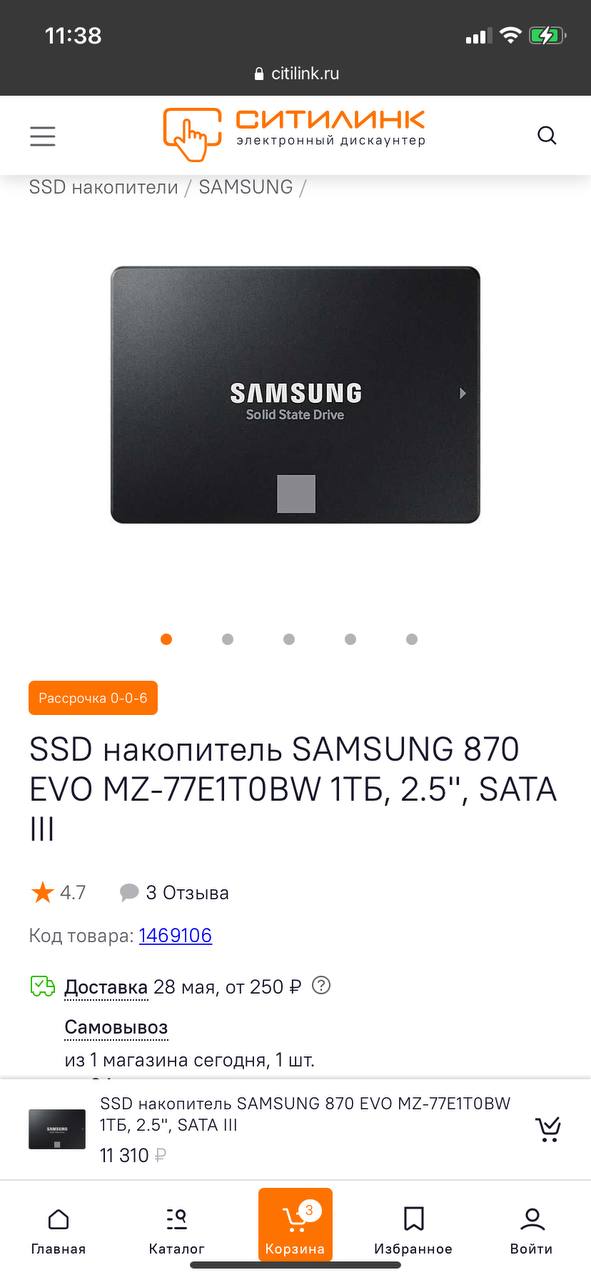The width and height of the screenshot is (591, 1280).
Task: Select the second image carousel dot
Action: pos(228,639)
